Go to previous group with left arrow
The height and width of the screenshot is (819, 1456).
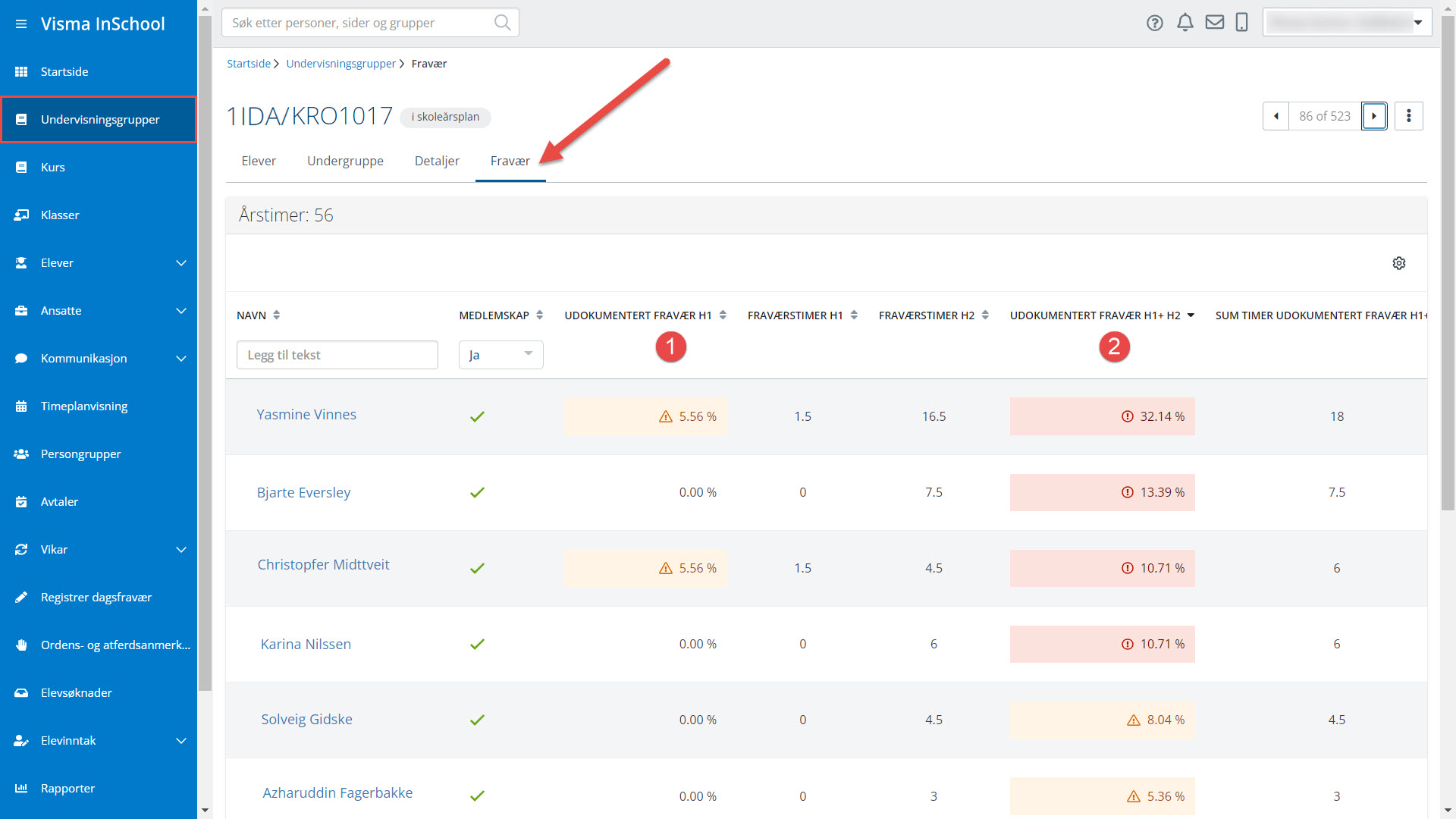(x=1276, y=116)
